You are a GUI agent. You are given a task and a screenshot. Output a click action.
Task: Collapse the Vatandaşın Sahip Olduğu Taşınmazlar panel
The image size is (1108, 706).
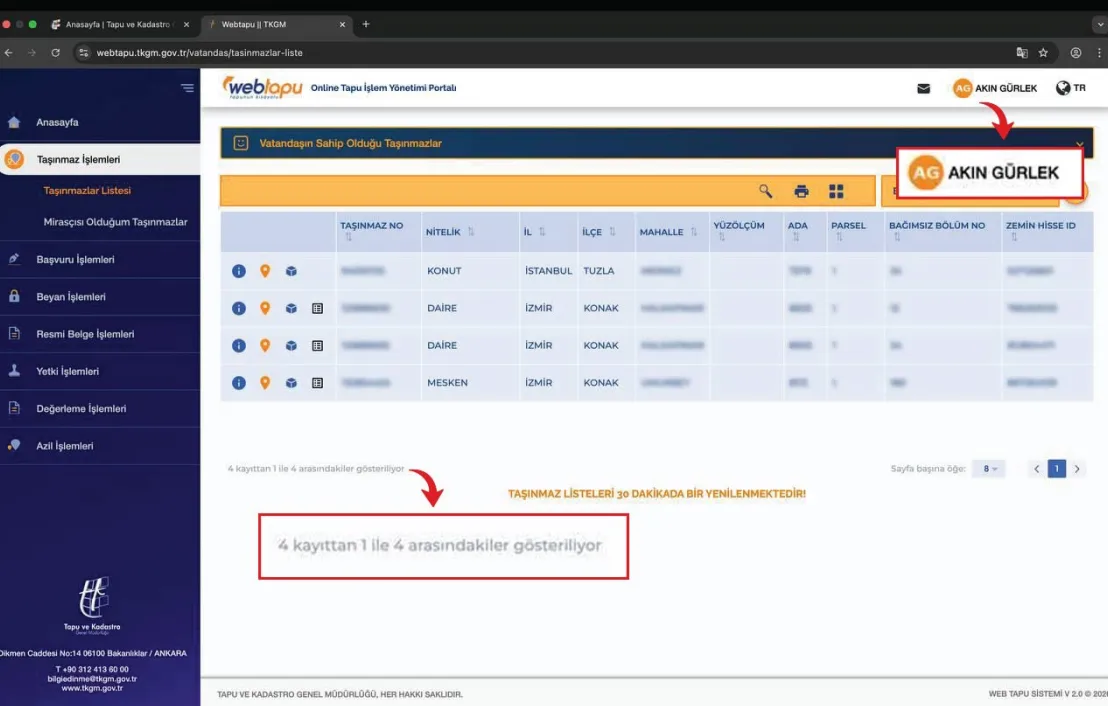point(1078,142)
